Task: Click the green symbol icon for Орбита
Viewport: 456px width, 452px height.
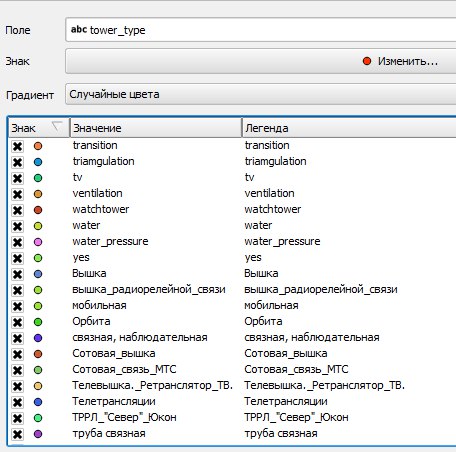Action: click(x=38, y=322)
